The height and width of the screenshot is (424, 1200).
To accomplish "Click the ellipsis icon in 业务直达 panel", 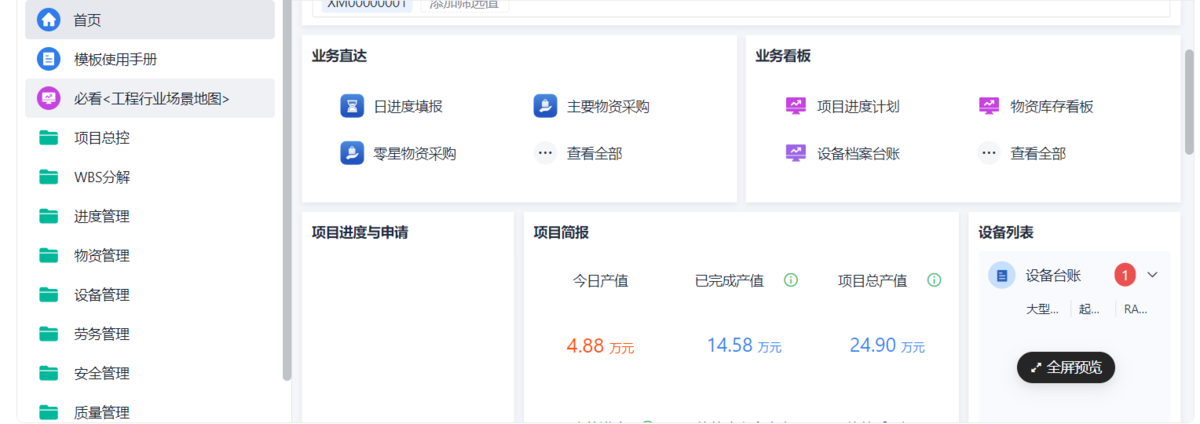I will (x=545, y=153).
